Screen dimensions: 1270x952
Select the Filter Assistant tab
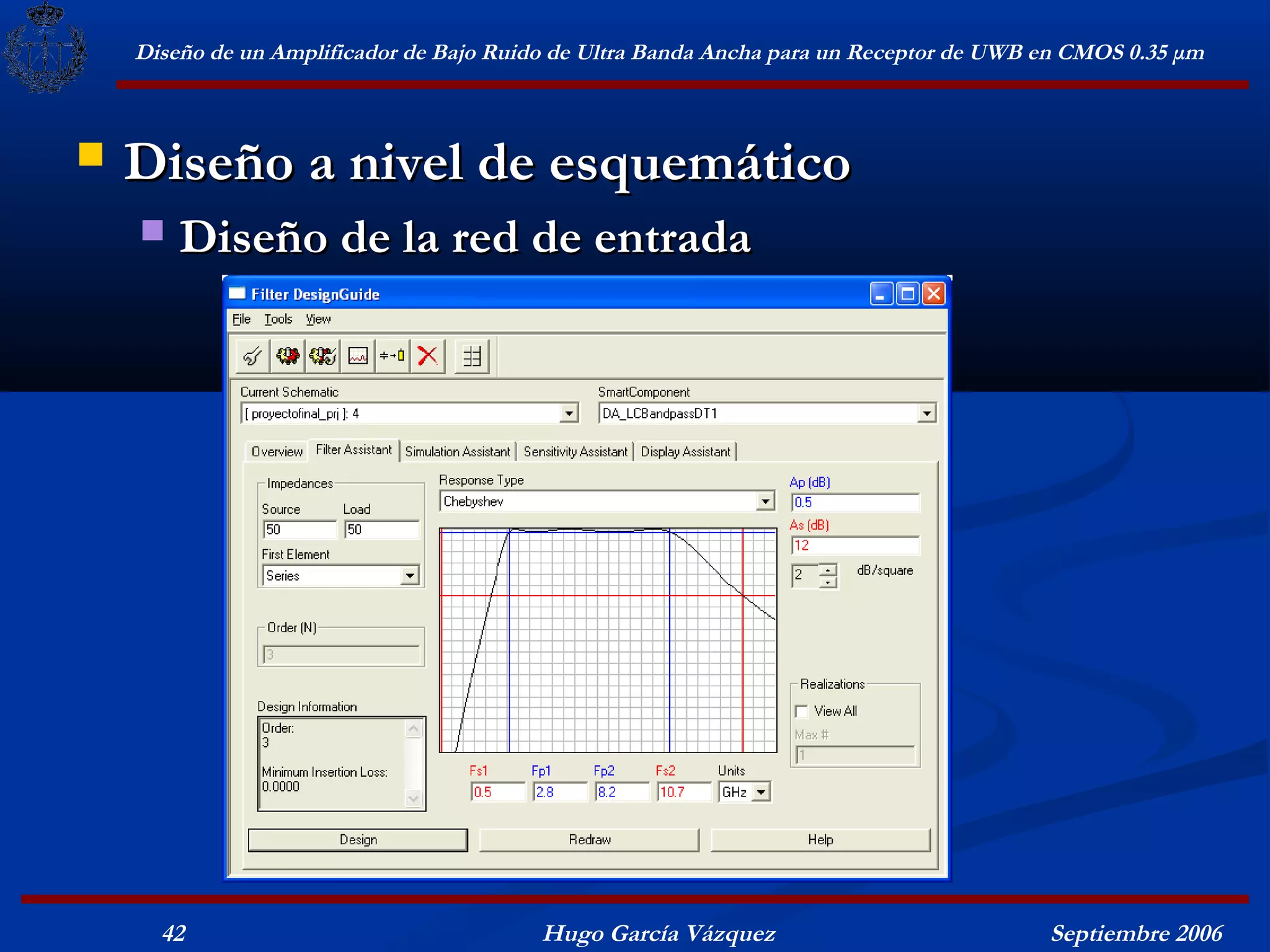[353, 450]
